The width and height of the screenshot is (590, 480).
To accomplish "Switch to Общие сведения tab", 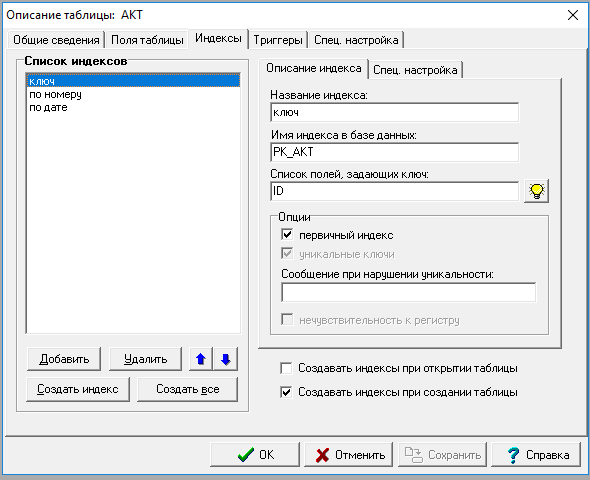I will pyautogui.click(x=56, y=40).
